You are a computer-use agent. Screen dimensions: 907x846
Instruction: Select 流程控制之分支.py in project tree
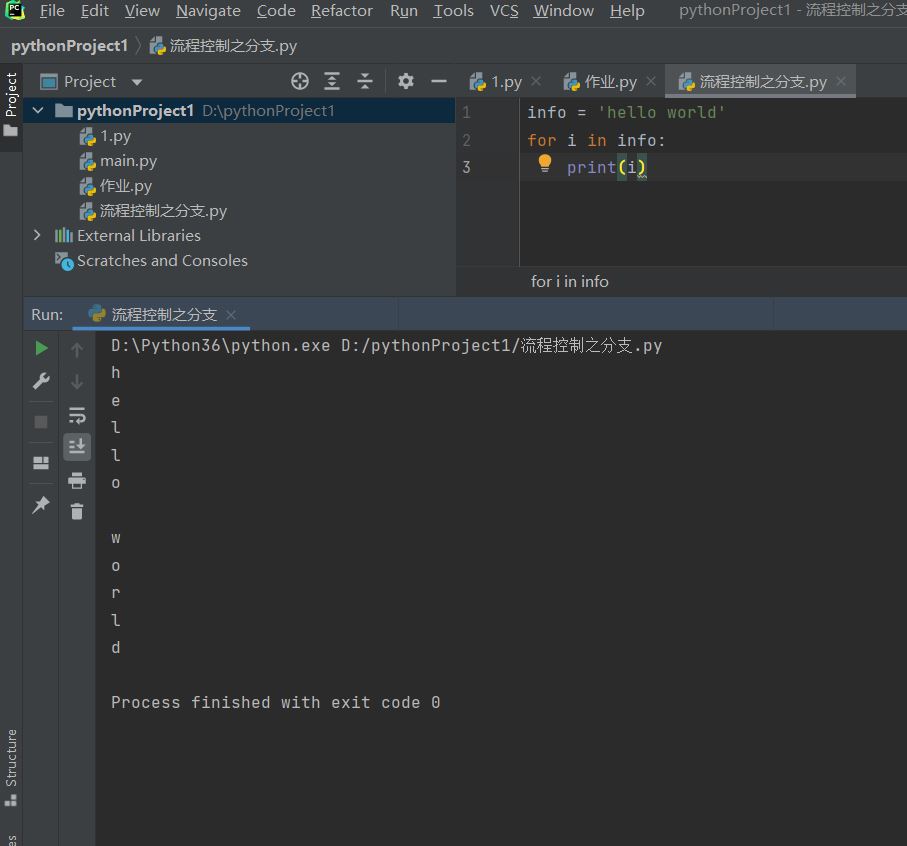[153, 211]
